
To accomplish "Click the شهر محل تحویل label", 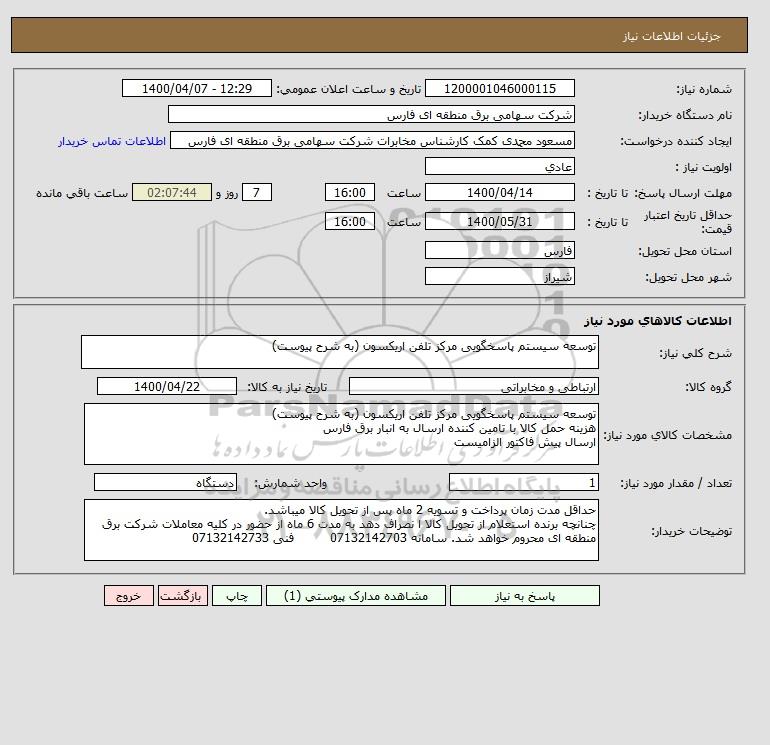I will [x=688, y=277].
